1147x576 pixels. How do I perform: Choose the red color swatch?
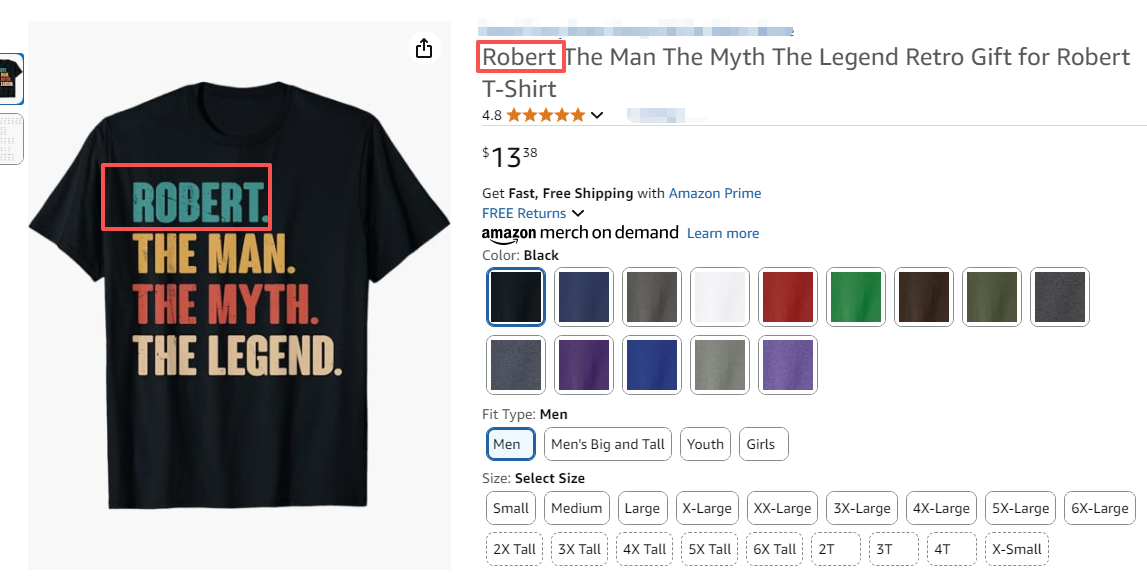[788, 297]
